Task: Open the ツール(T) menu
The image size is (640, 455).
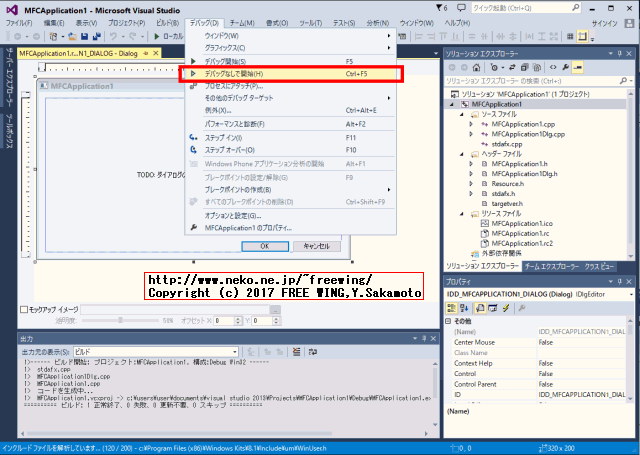Action: 311,23
